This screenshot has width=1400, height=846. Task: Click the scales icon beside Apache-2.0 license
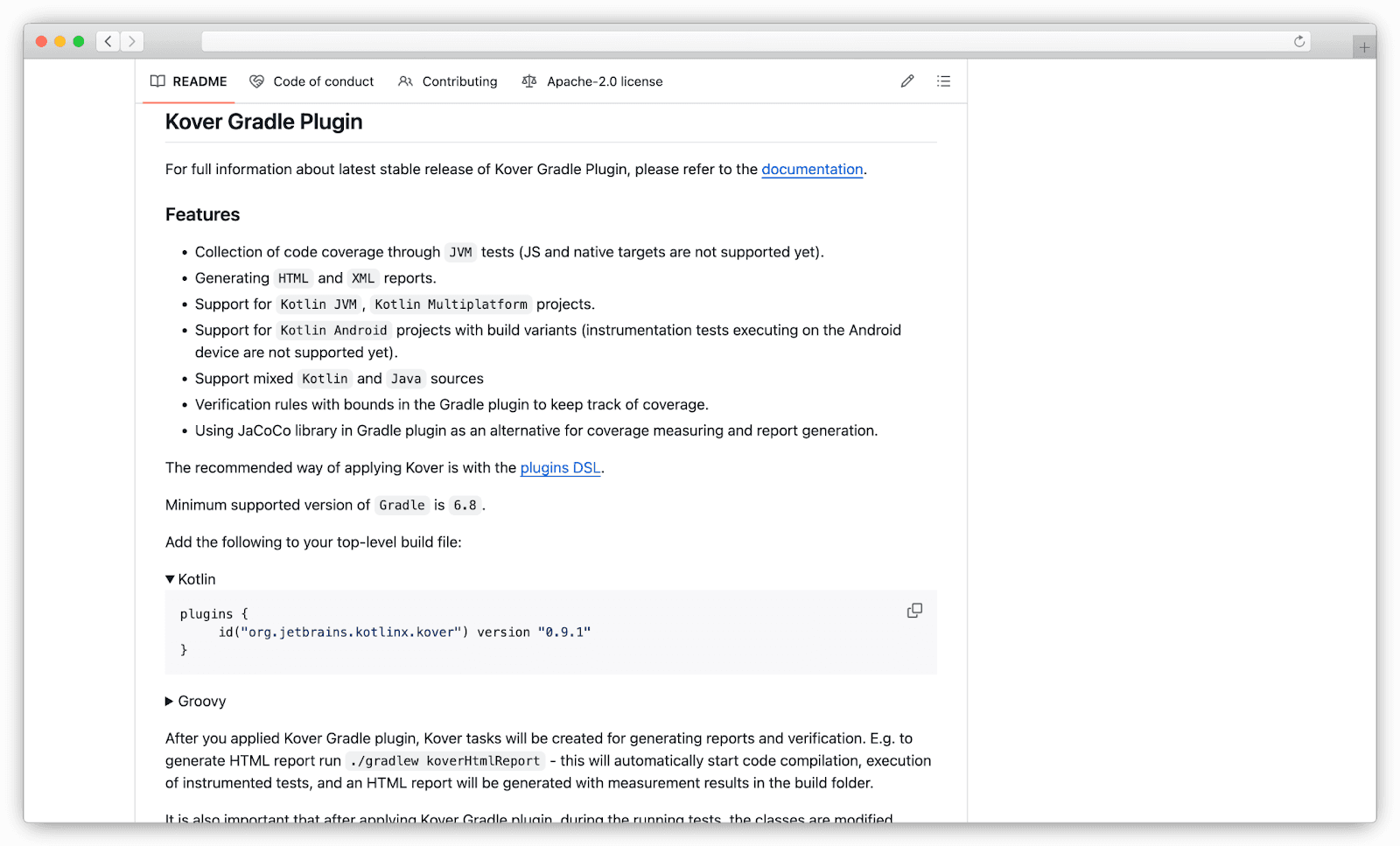point(529,80)
